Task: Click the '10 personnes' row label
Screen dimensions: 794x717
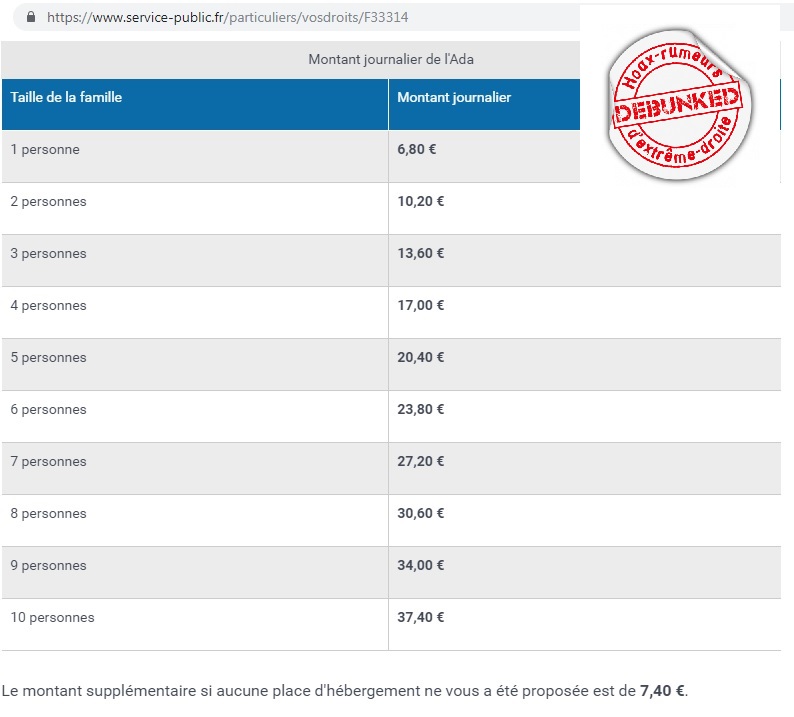Action: tap(52, 618)
